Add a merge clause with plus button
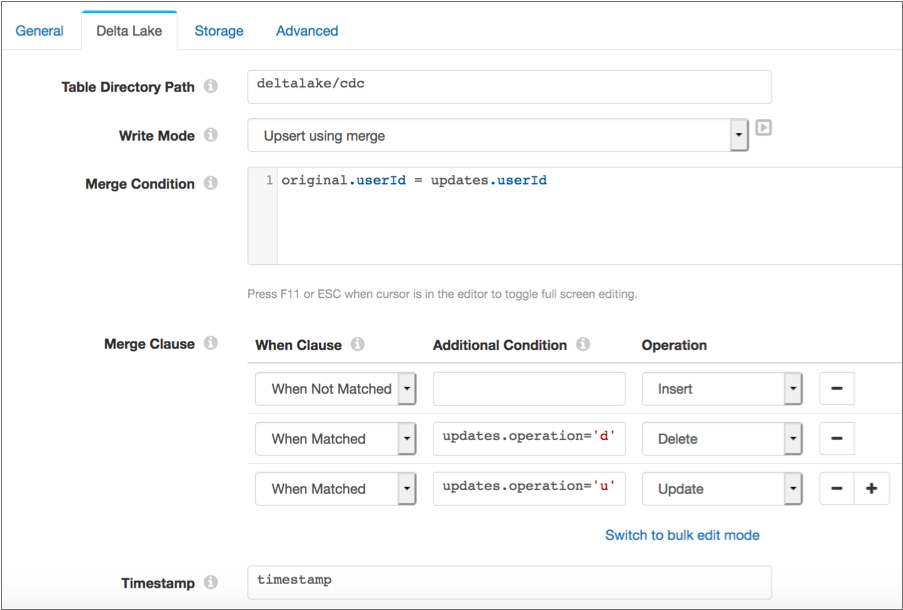 click(x=871, y=488)
